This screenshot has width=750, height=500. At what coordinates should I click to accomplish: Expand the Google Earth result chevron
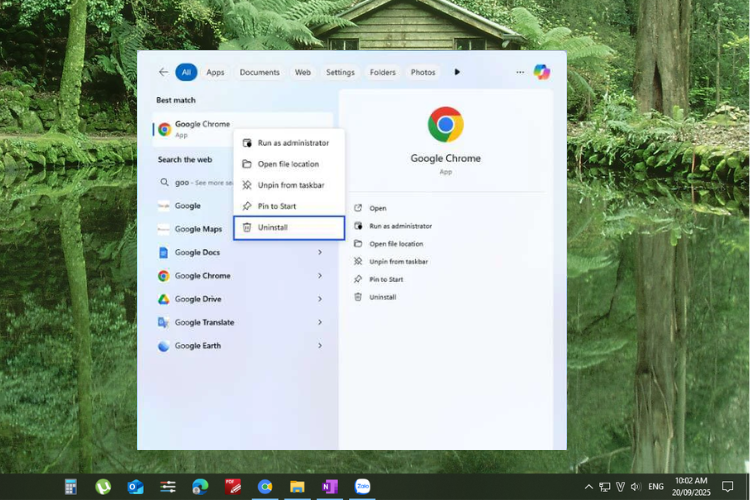point(320,346)
